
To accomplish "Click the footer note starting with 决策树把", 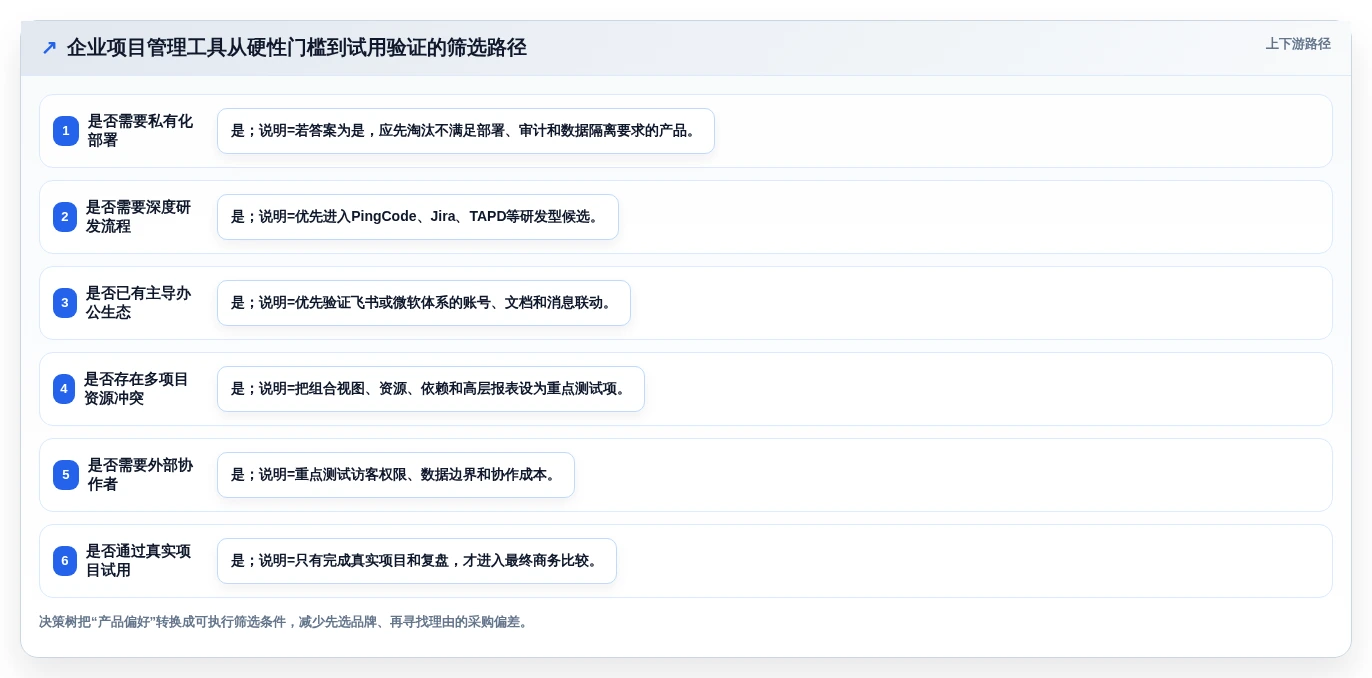I will [x=286, y=622].
